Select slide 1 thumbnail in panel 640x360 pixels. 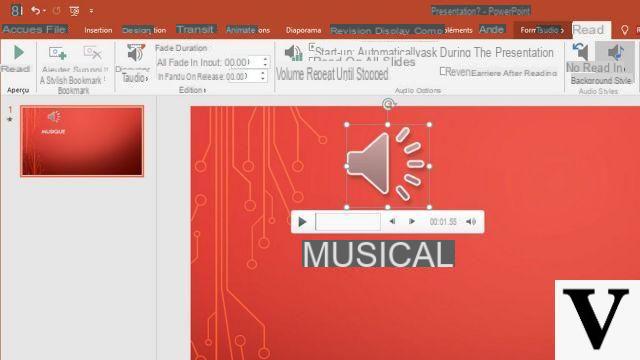(x=82, y=141)
